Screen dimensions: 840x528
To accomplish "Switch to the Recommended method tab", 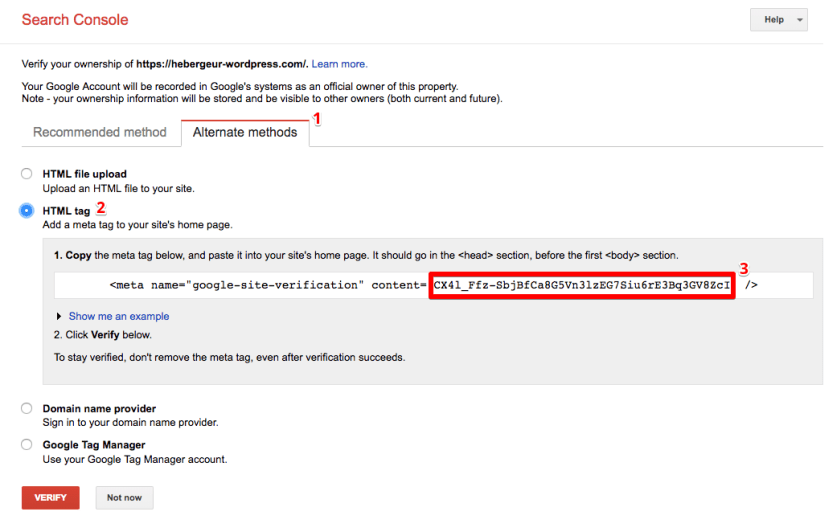I will (x=100, y=132).
